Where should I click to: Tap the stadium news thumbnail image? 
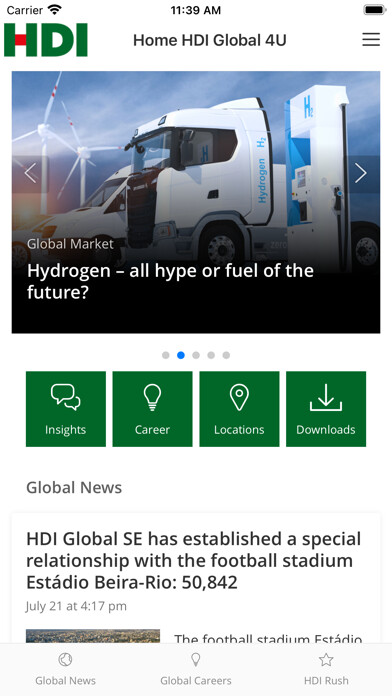click(93, 636)
